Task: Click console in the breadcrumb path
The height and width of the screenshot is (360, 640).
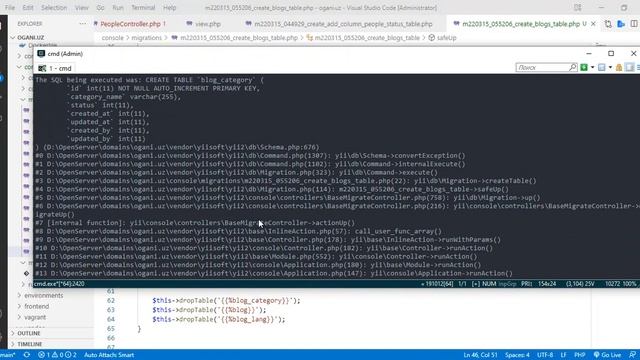Action: [112, 38]
